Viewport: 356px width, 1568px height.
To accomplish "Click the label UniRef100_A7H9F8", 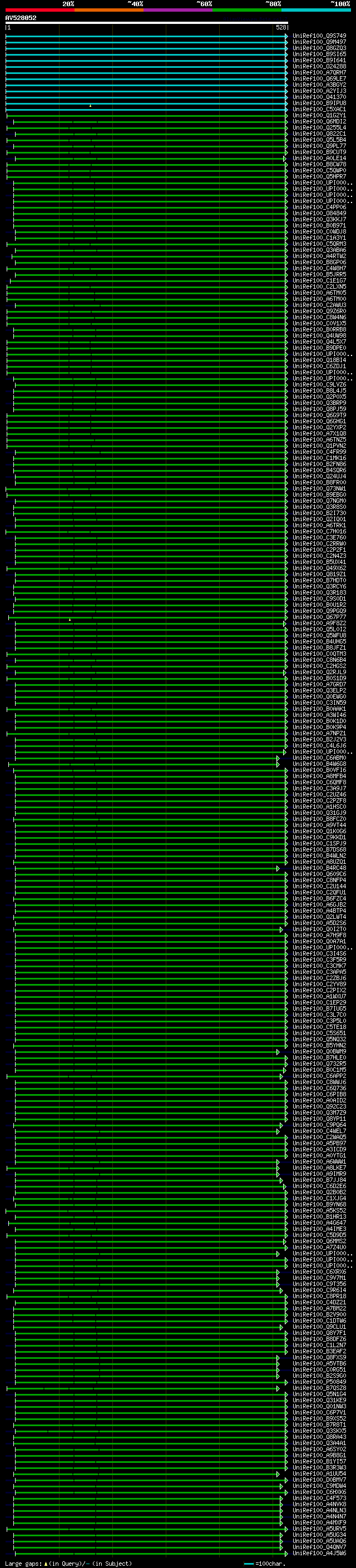I will pyautogui.click(x=319, y=936).
